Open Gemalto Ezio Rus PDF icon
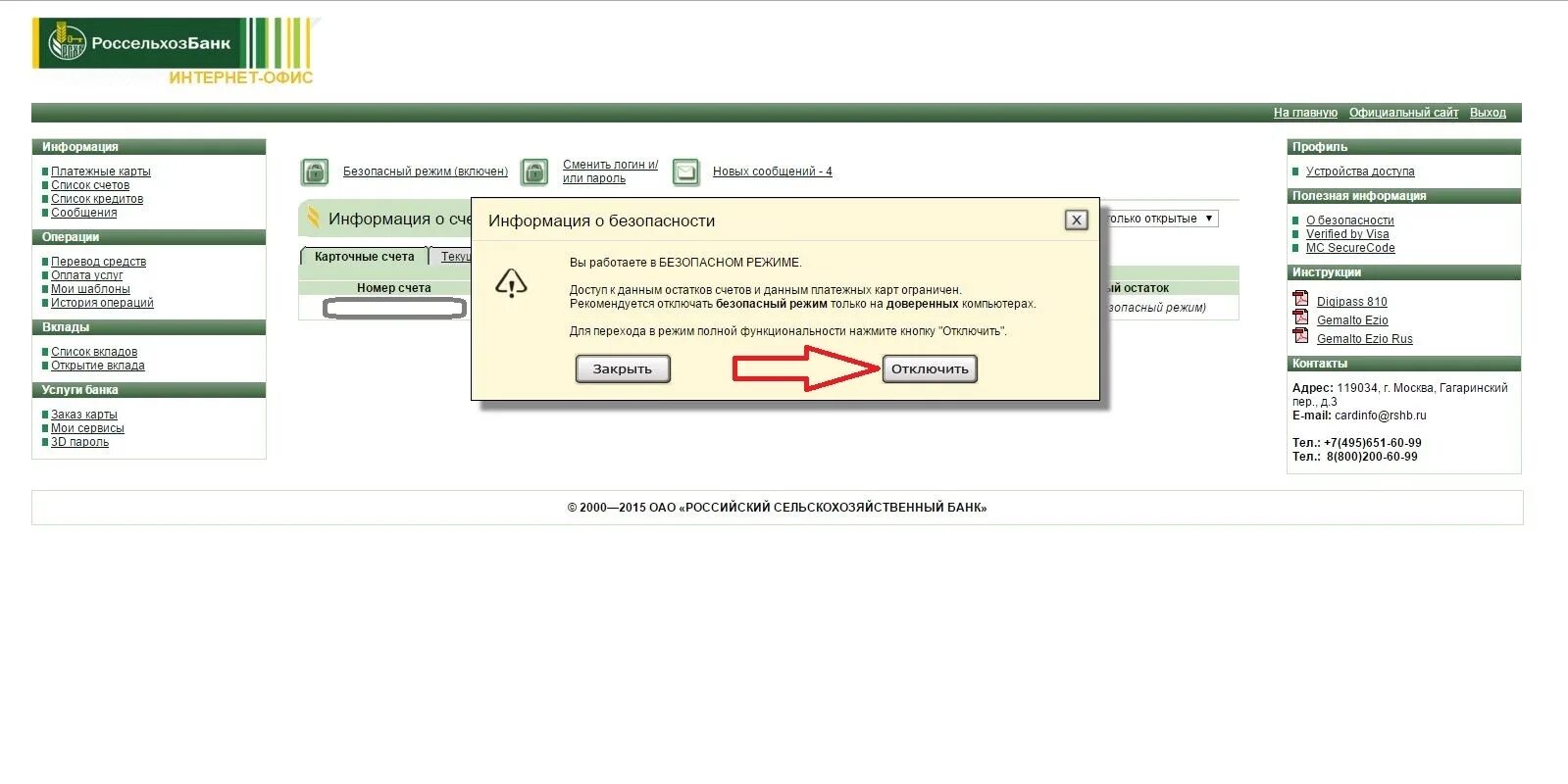 1300,336
